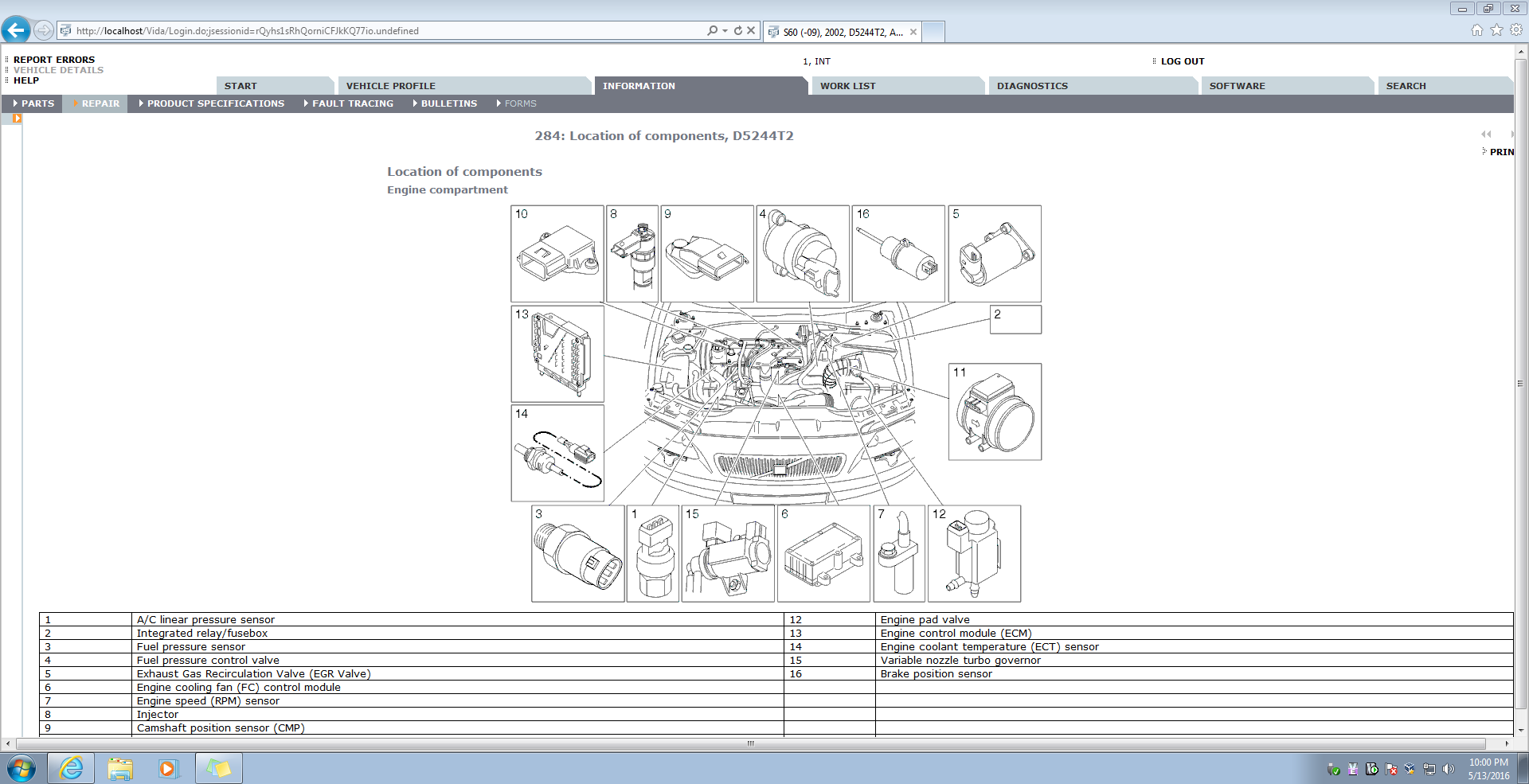1529x784 pixels.
Task: Launch File Explorer from the taskbar
Action: click(120, 768)
